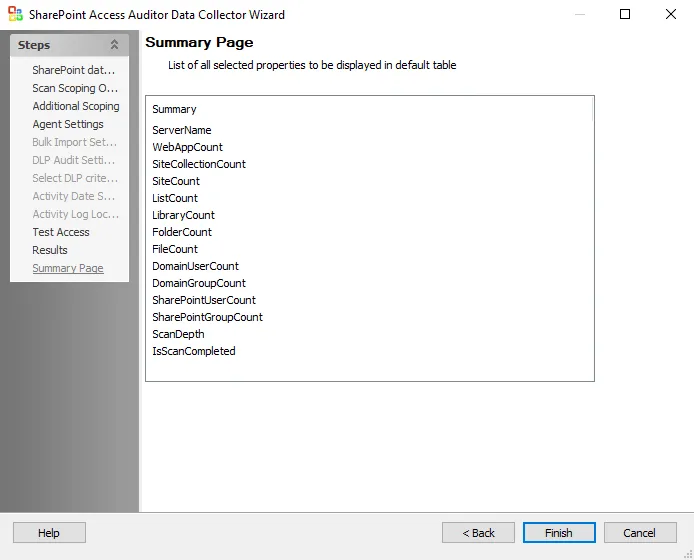694x560 pixels.
Task: Open the Agent Settings step
Action: pyautogui.click(x=68, y=124)
